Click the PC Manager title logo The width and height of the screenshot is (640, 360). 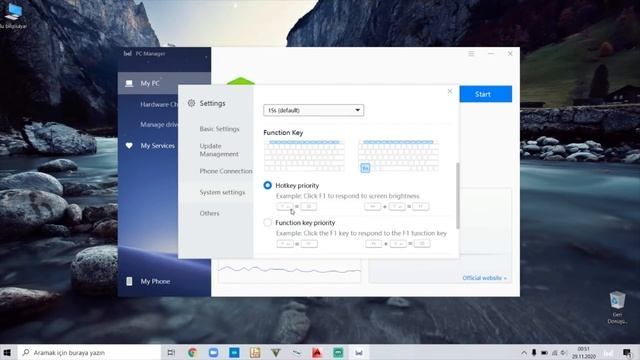coord(127,53)
